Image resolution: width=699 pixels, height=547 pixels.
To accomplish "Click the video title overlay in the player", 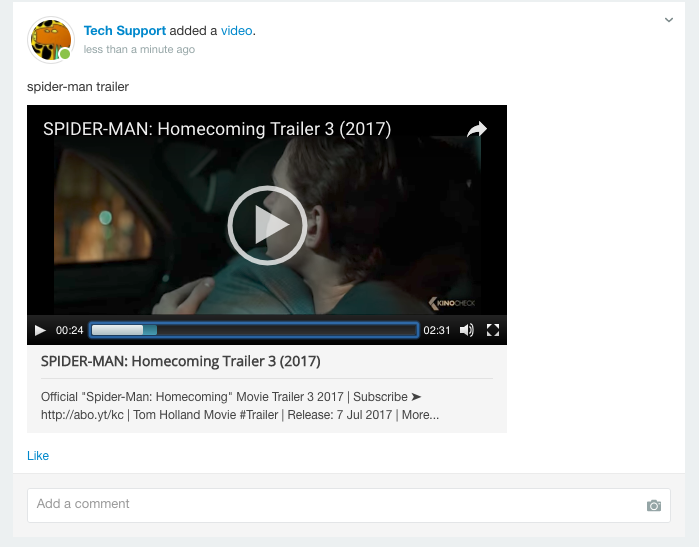I will click(x=217, y=129).
